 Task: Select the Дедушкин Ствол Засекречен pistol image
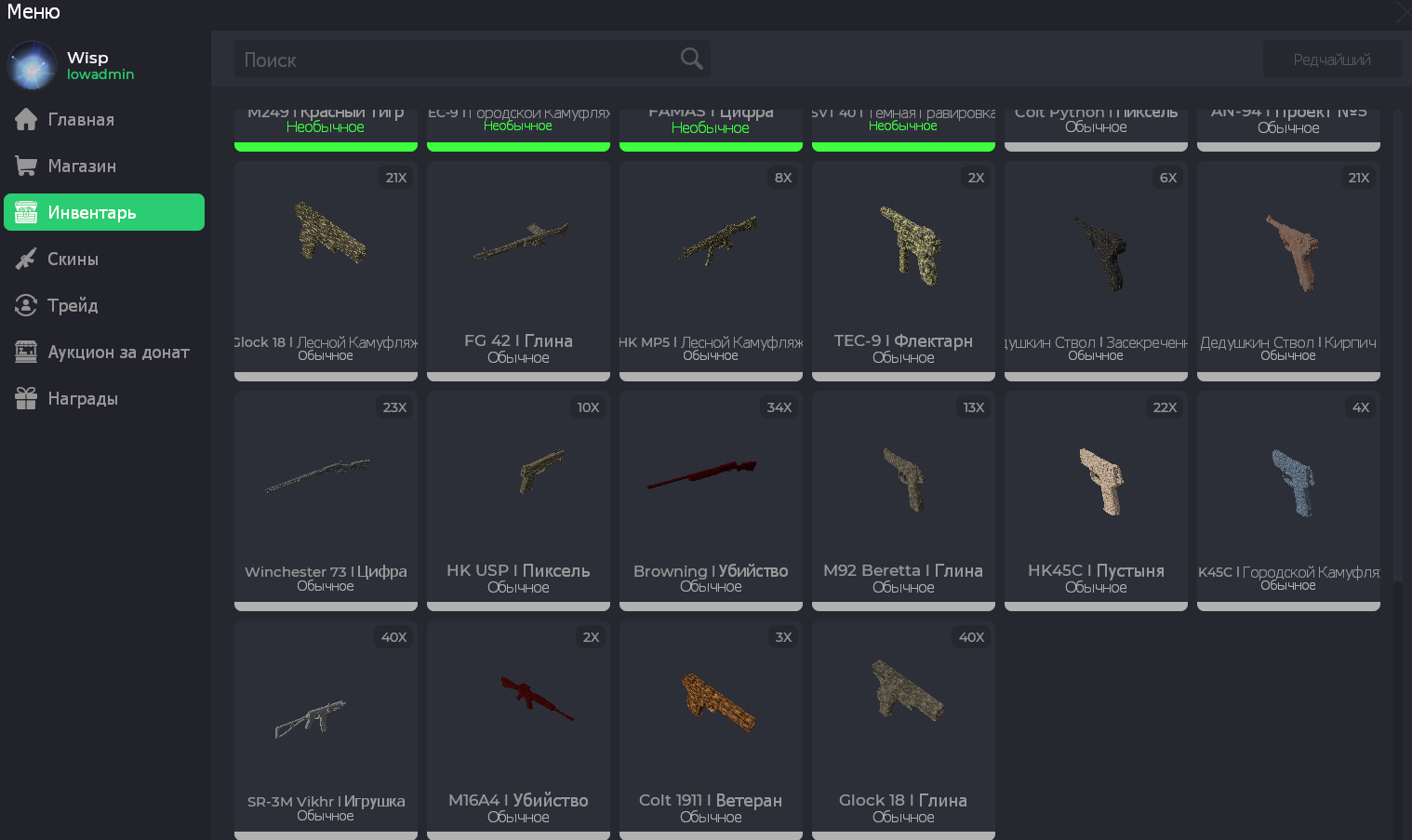point(1100,253)
